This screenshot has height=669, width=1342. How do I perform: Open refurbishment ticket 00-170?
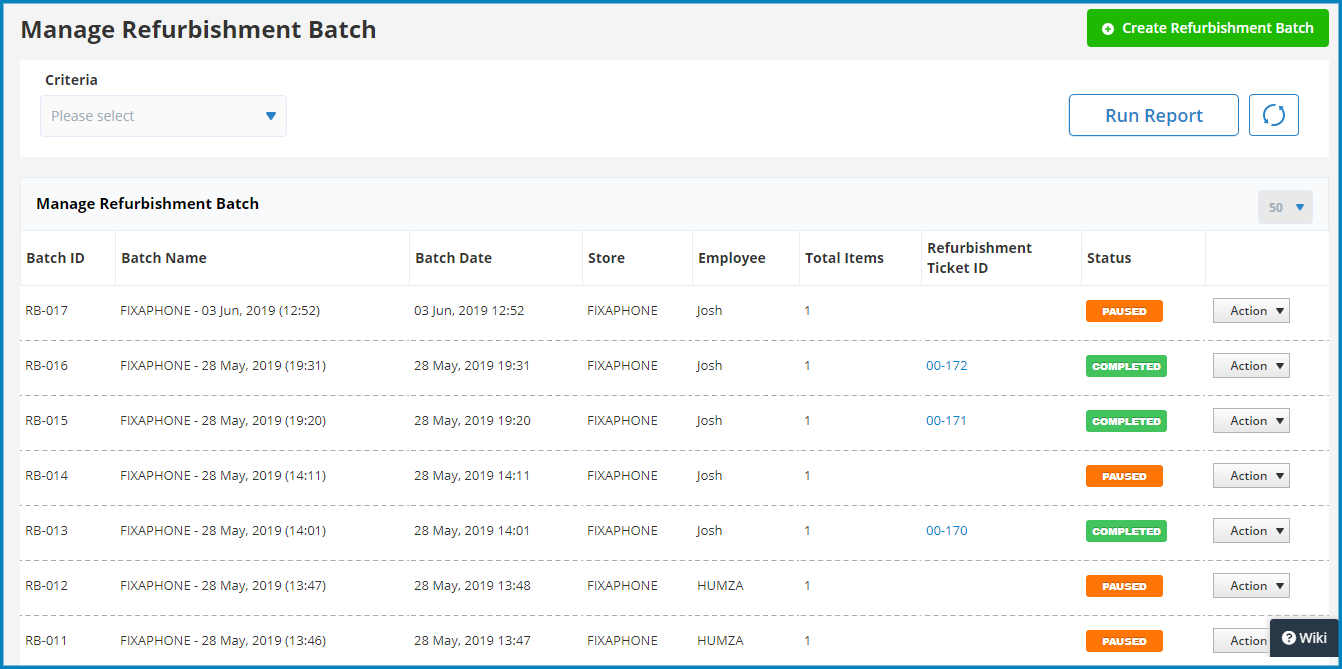(946, 531)
